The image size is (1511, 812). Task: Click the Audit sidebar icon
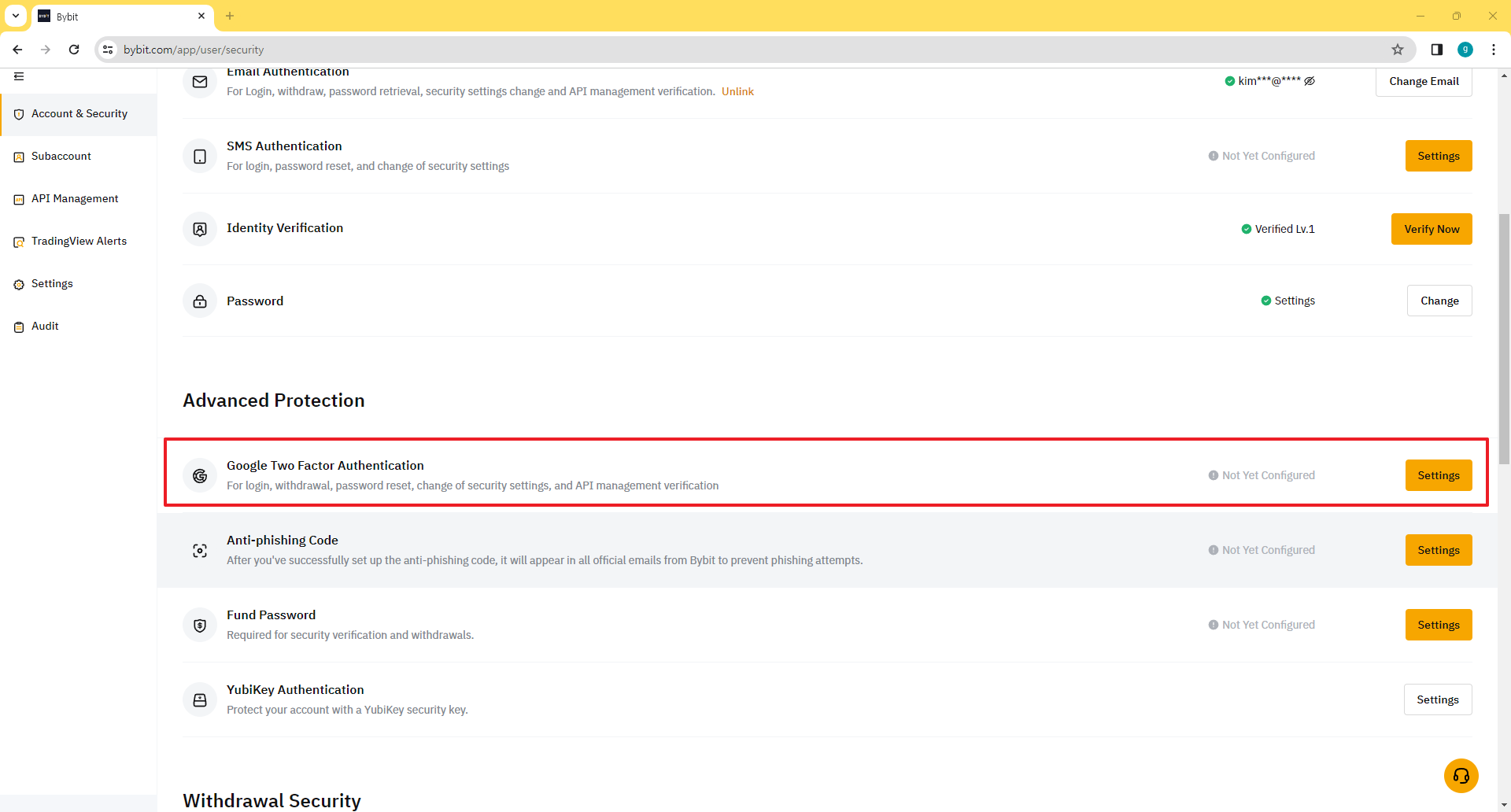click(19, 327)
